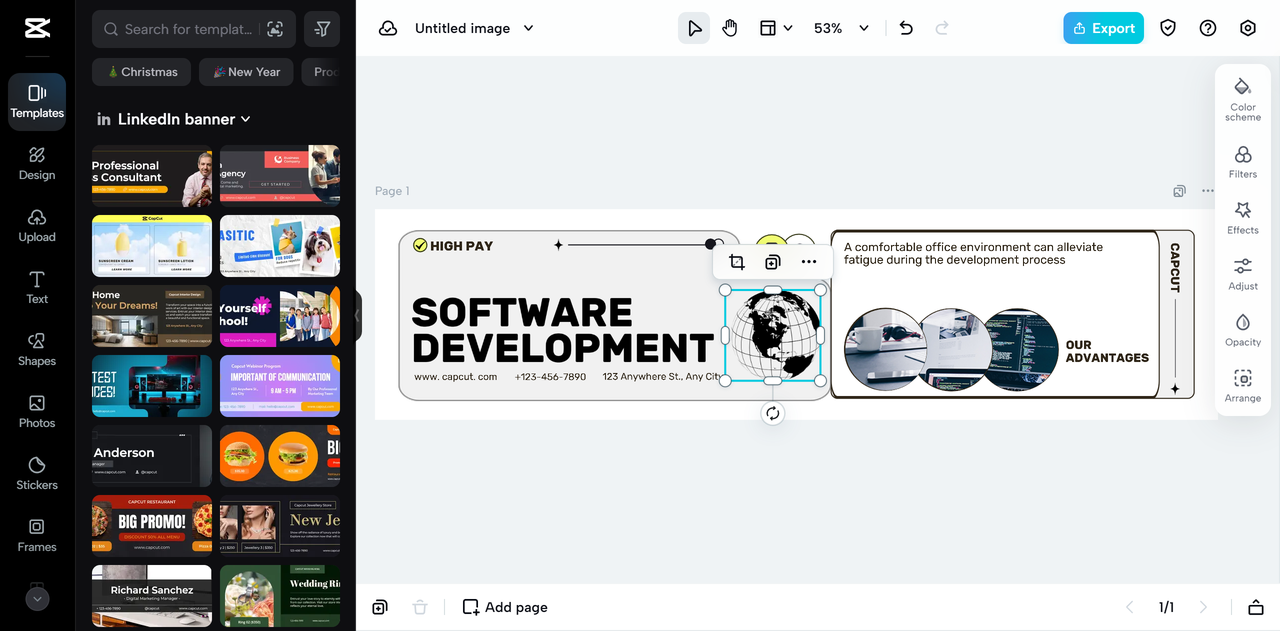Click crop icon in globe floating toolbar
The image size is (1280, 631).
(x=737, y=262)
